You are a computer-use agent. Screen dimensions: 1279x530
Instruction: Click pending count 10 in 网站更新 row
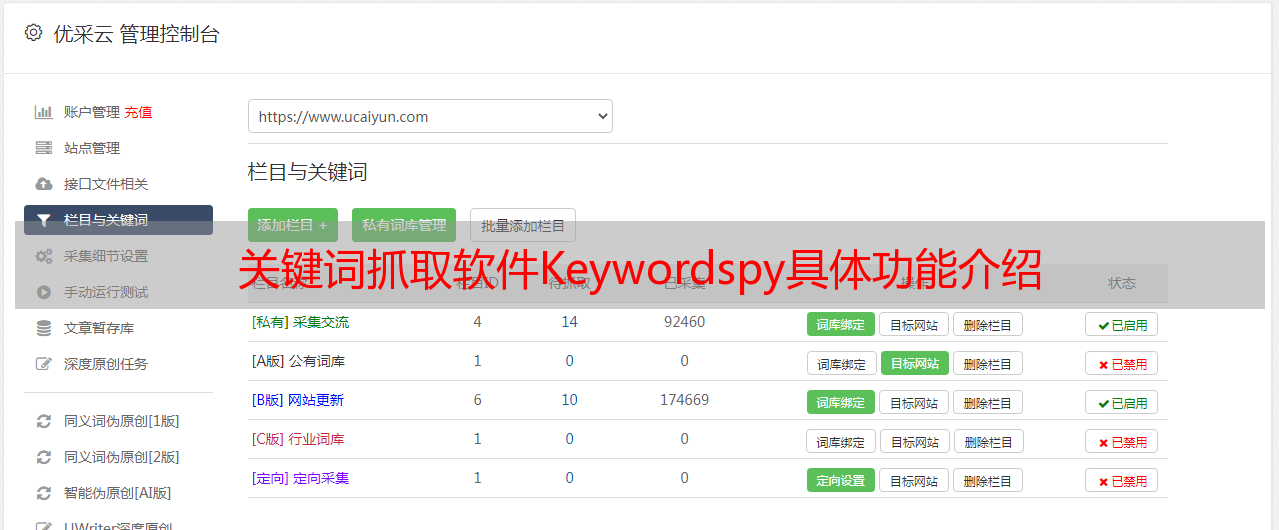pyautogui.click(x=569, y=400)
